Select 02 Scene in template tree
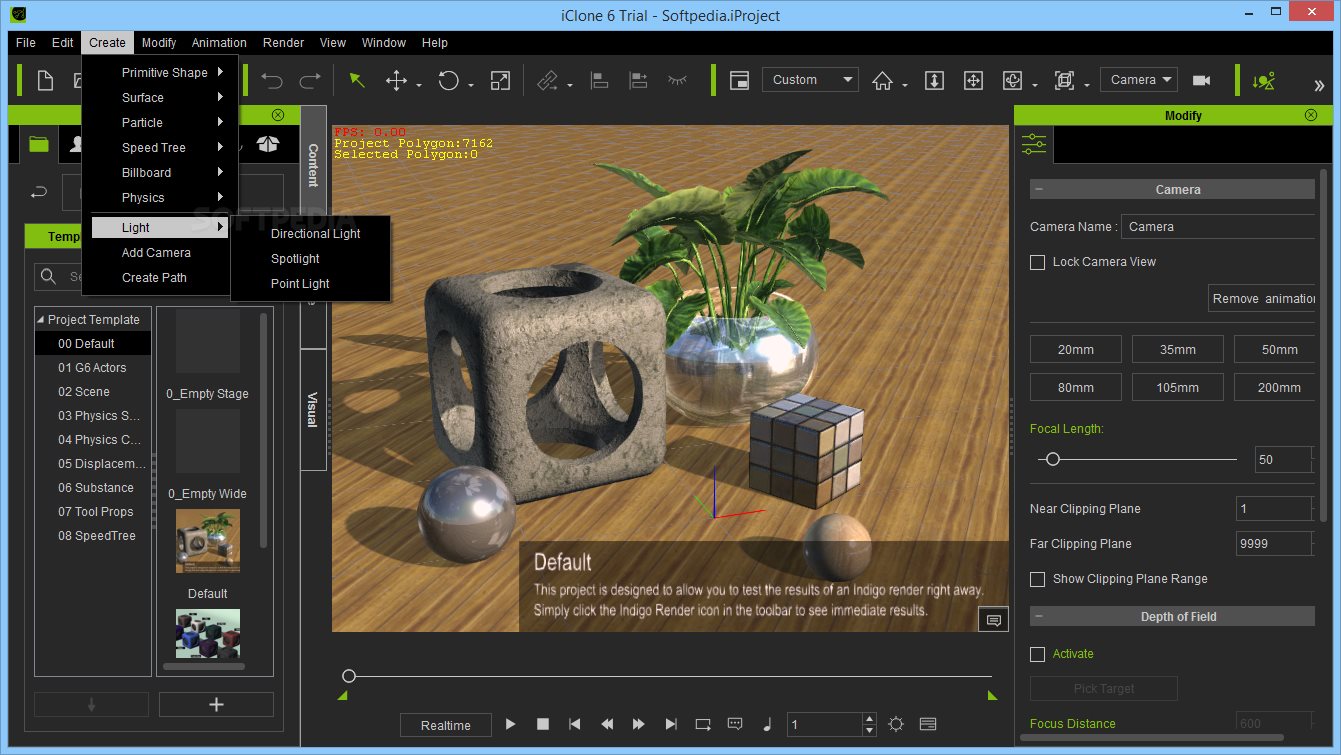Screen dimensions: 1341x755 tap(84, 392)
